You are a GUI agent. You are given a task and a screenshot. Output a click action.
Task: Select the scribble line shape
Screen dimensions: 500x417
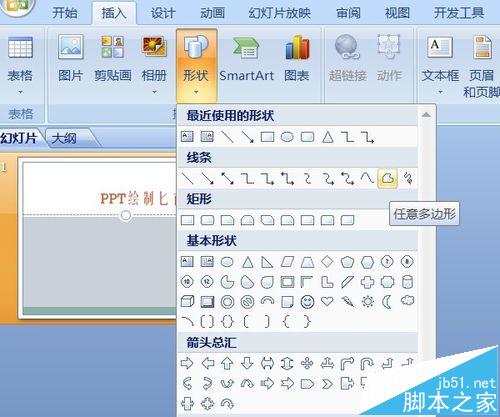407,178
